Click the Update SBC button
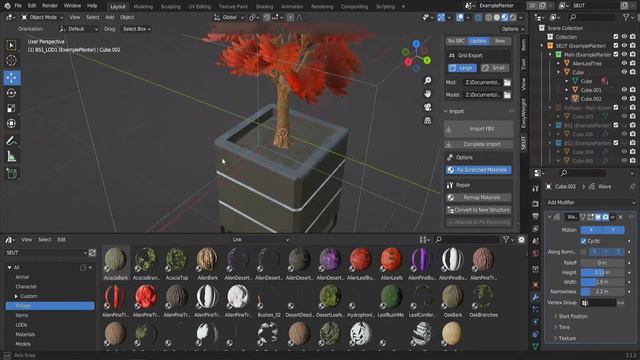The image size is (640, 360). click(478, 41)
